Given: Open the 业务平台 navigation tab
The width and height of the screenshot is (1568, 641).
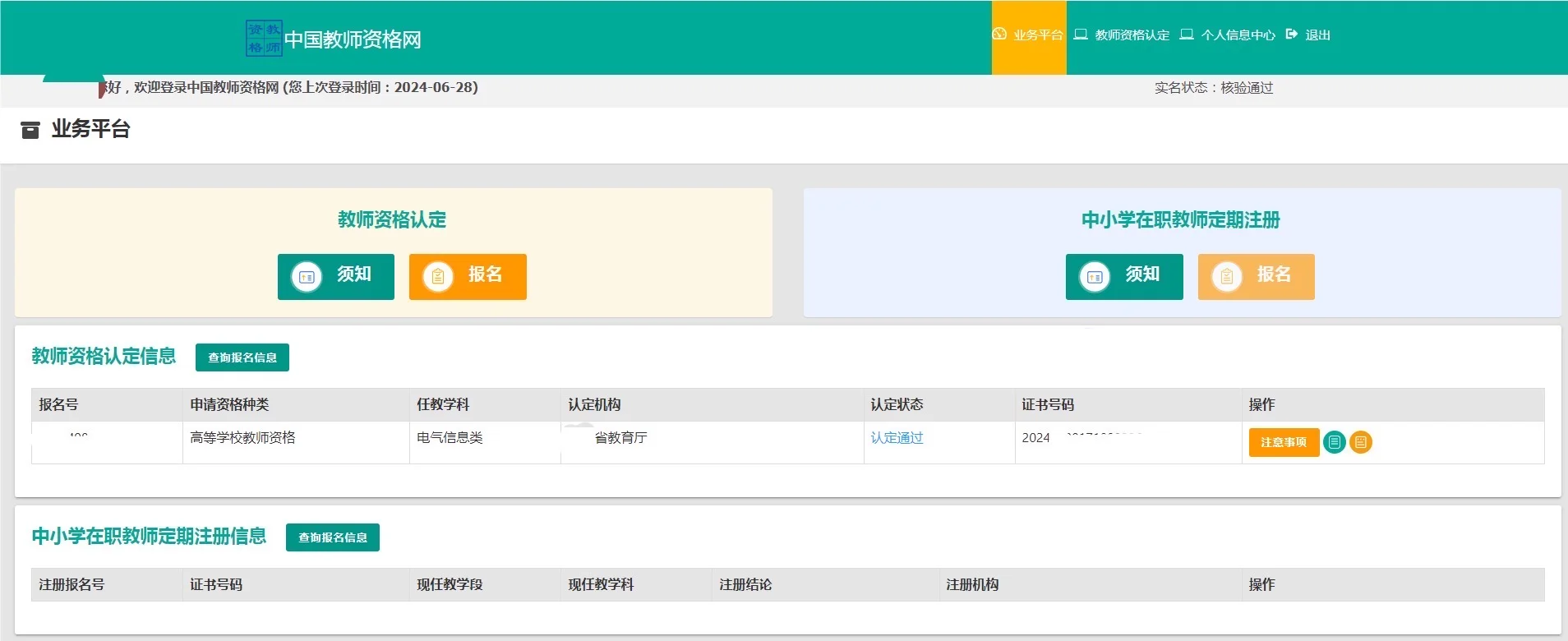Looking at the screenshot, I should click(1029, 37).
